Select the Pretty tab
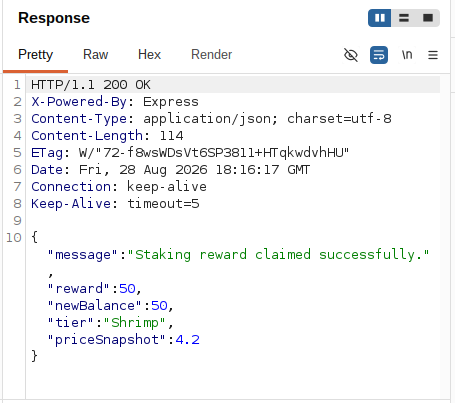Image resolution: width=455 pixels, height=403 pixels. coord(36,55)
